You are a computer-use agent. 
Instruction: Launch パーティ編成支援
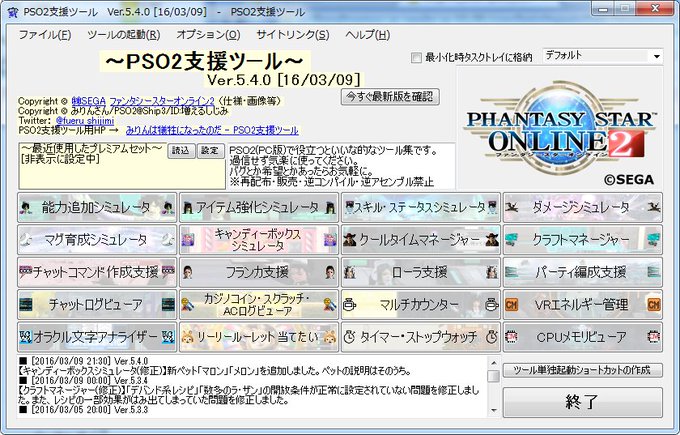583,272
